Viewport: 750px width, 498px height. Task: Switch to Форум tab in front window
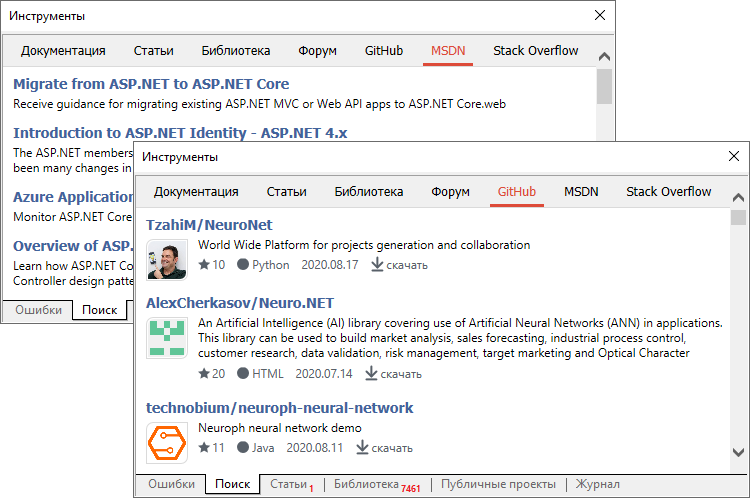click(x=450, y=191)
